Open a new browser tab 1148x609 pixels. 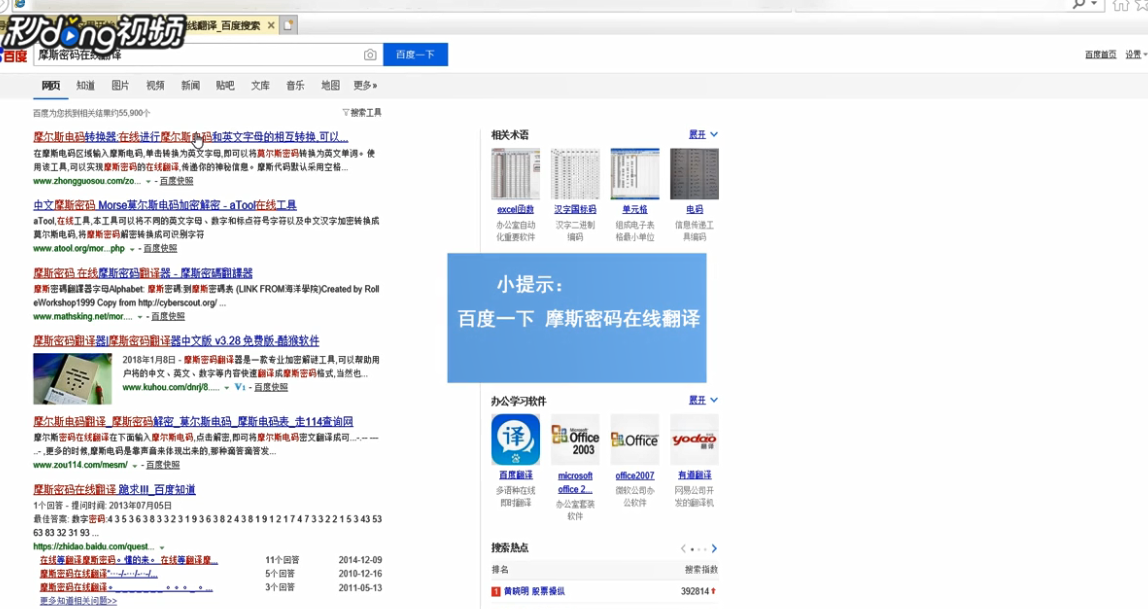(288, 26)
